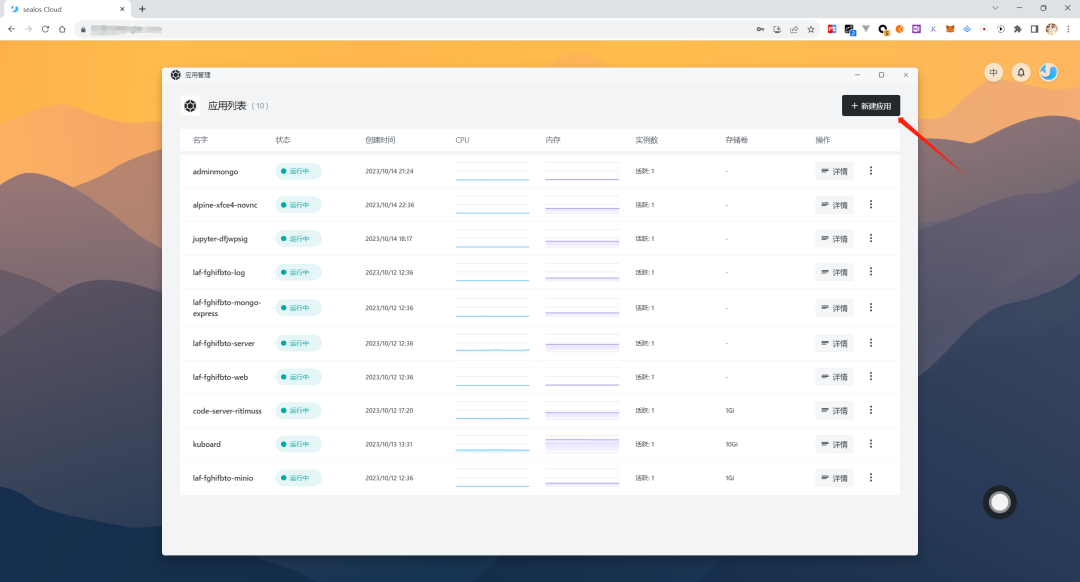This screenshot has width=1080, height=582.
Task: Maximize the 应用管理 app window
Action: tap(881, 74)
